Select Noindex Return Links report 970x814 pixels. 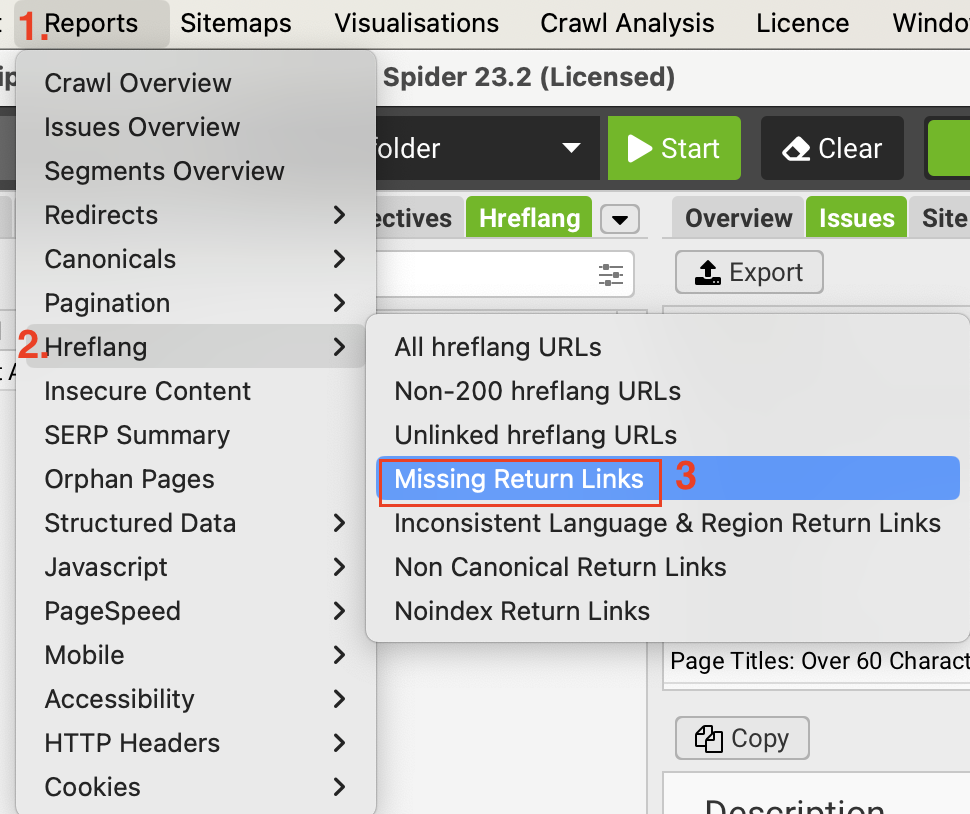click(x=522, y=611)
